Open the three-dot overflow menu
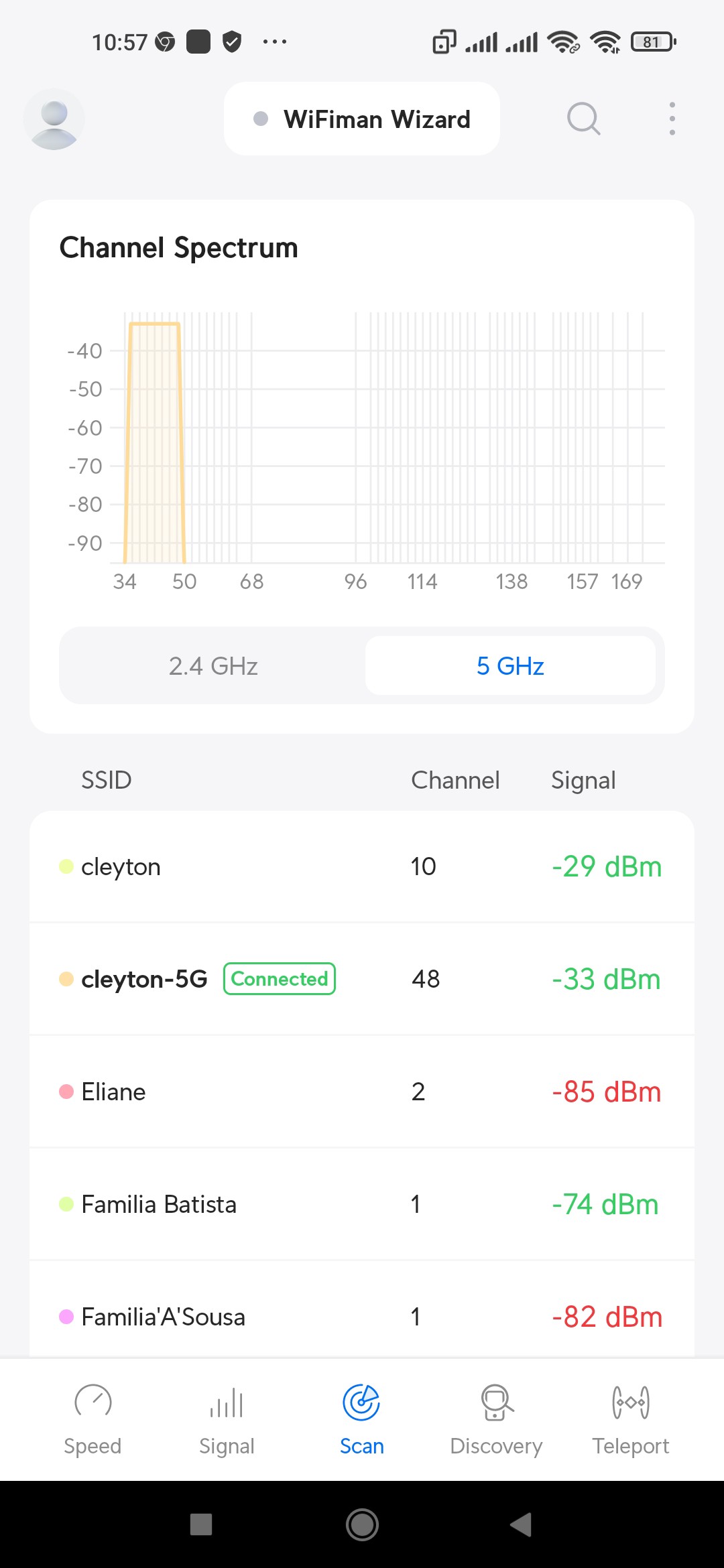Image resolution: width=724 pixels, height=1568 pixels. coord(672,119)
